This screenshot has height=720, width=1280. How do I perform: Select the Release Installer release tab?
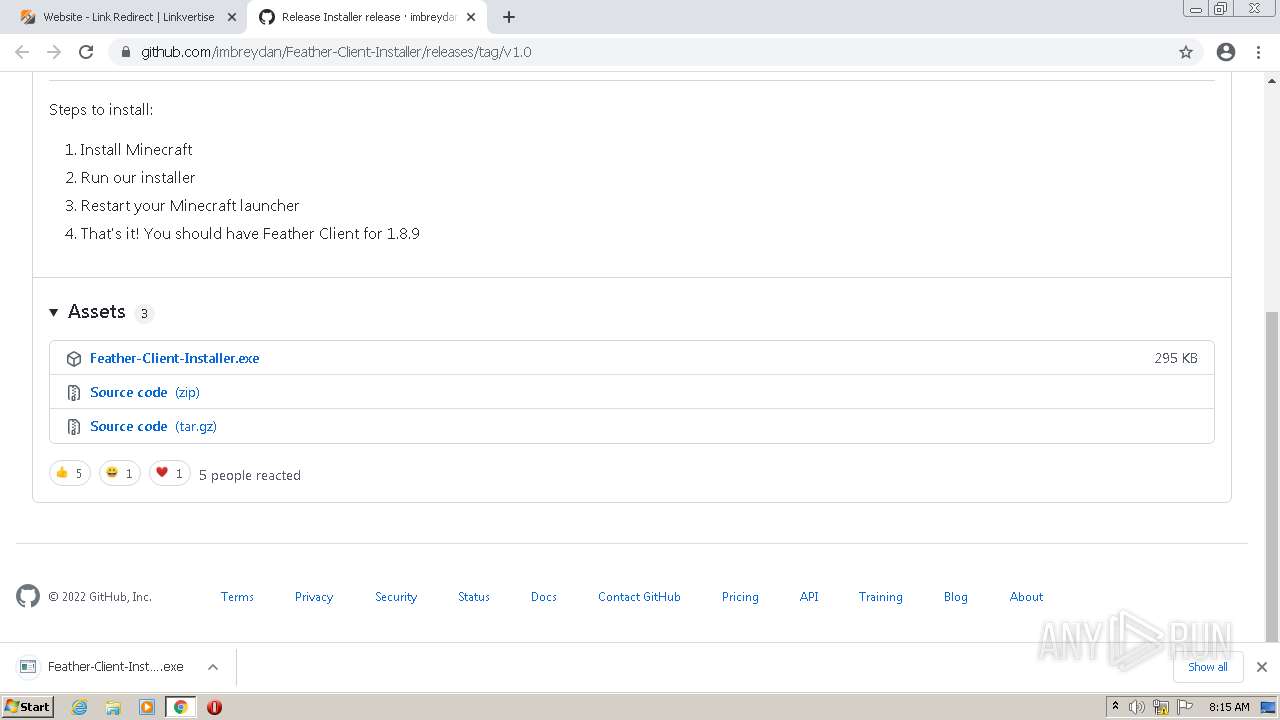[366, 17]
